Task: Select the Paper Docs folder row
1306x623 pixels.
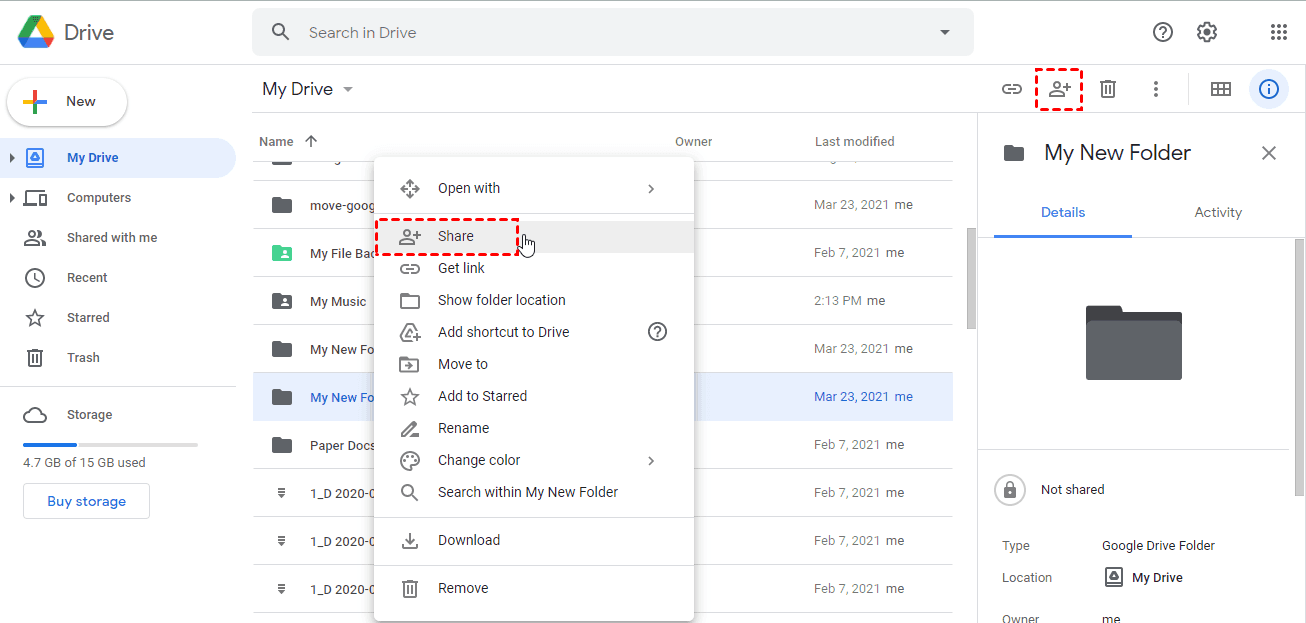Action: pos(603,445)
